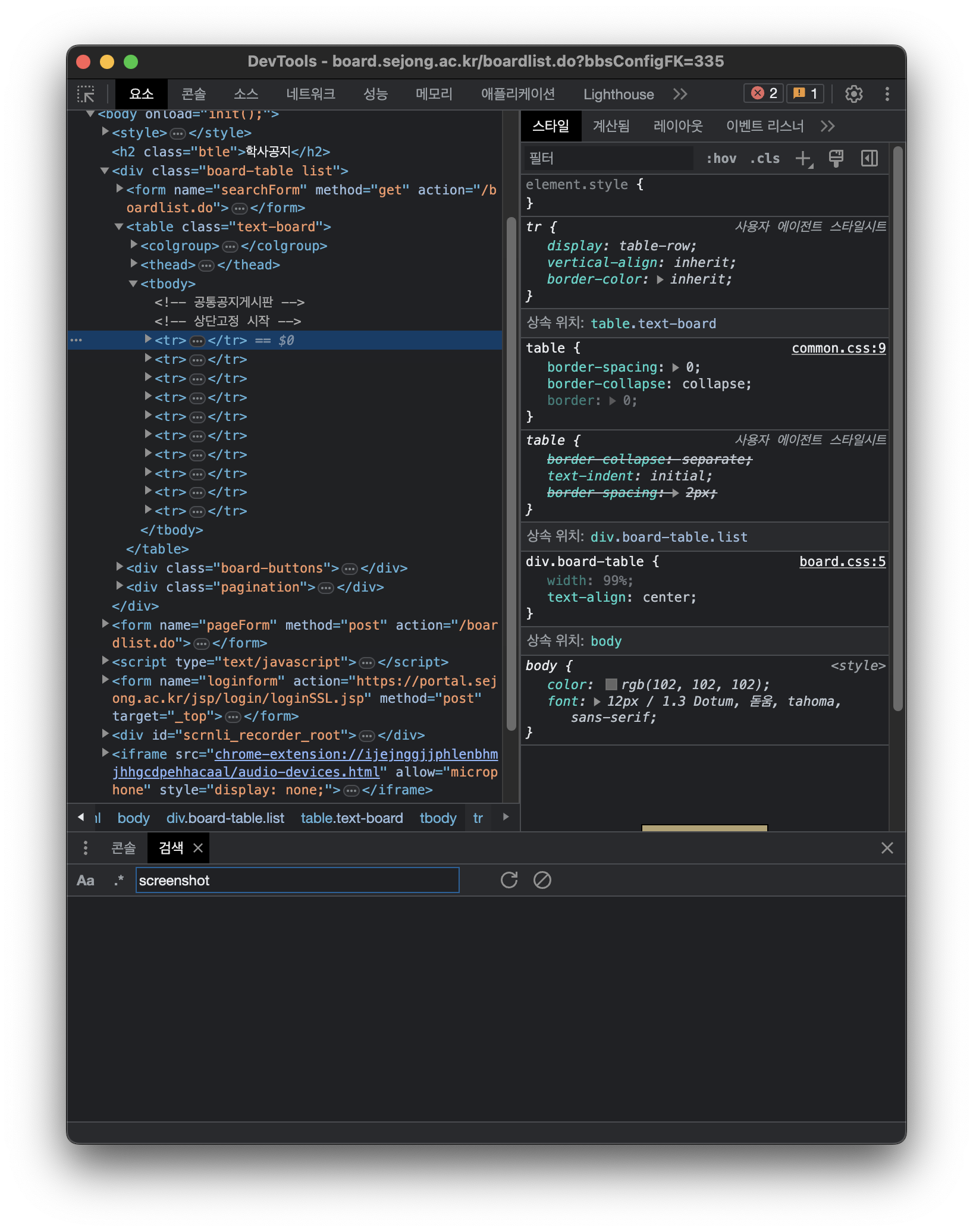The width and height of the screenshot is (973, 1232).
Task: Click the orange issues count badge
Action: point(805,93)
